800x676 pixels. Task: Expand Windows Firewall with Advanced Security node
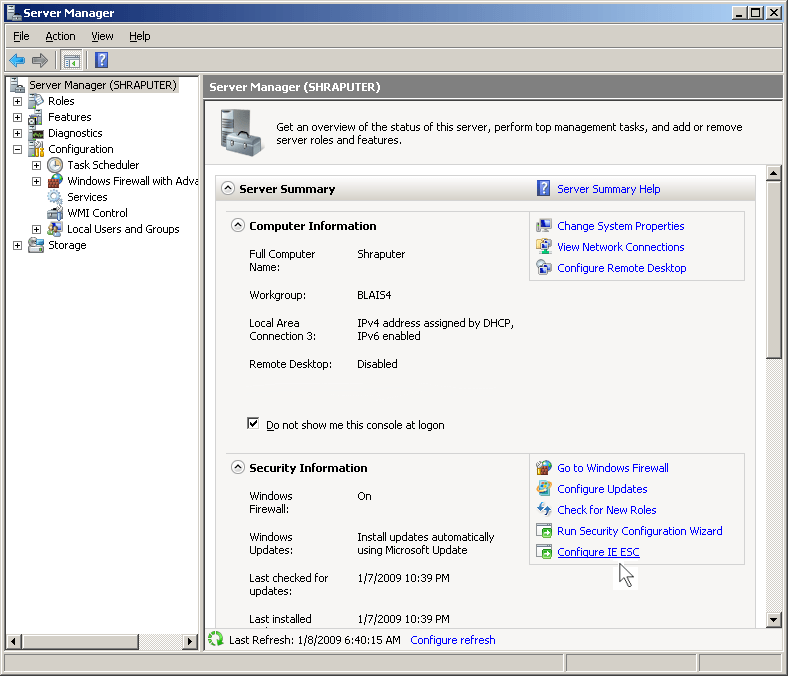tap(36, 182)
